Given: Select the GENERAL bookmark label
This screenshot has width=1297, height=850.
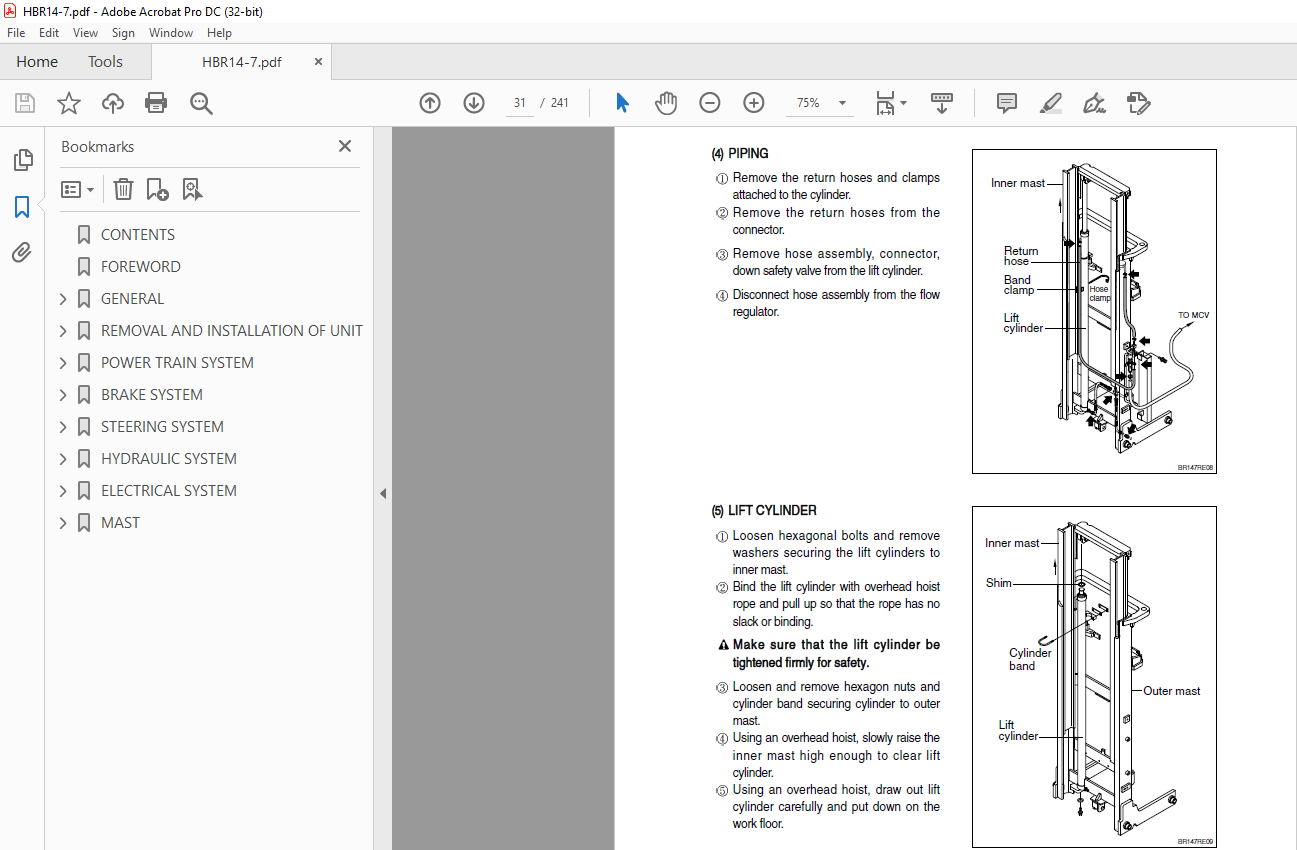Looking at the screenshot, I should pyautogui.click(x=132, y=299).
